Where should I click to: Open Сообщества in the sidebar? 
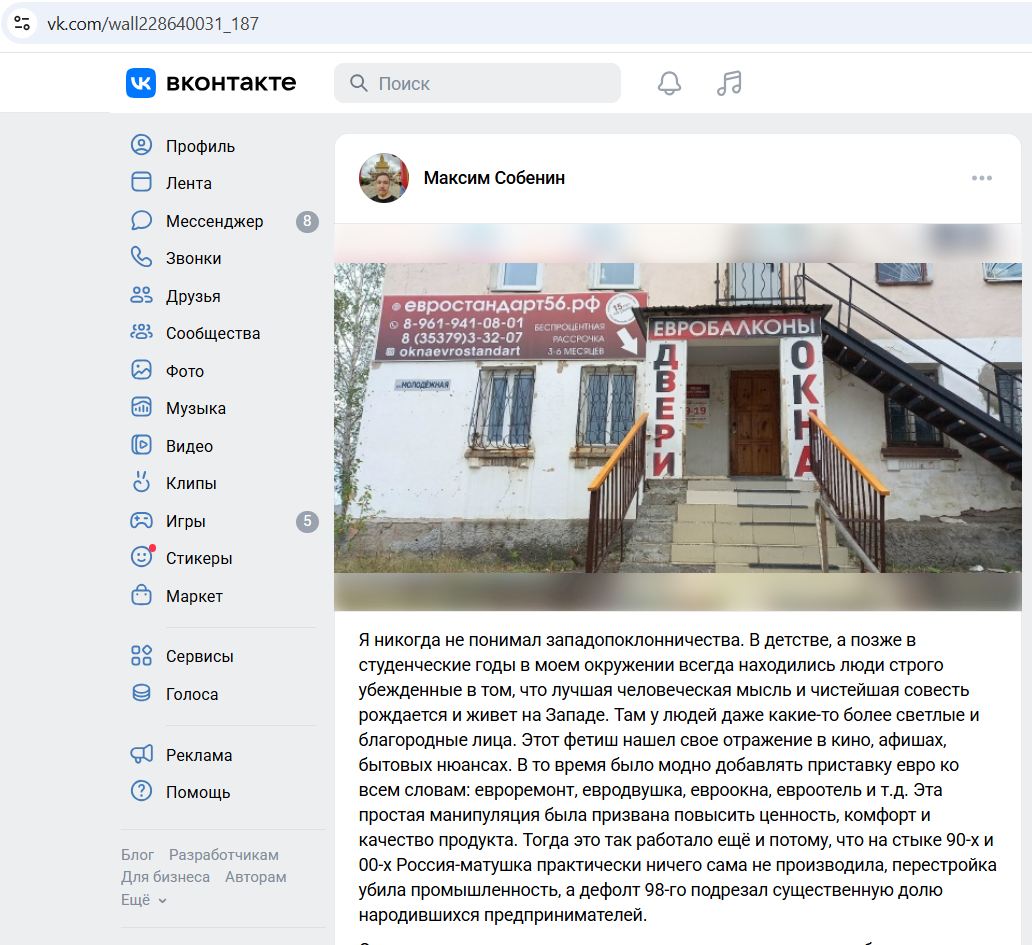[212, 333]
